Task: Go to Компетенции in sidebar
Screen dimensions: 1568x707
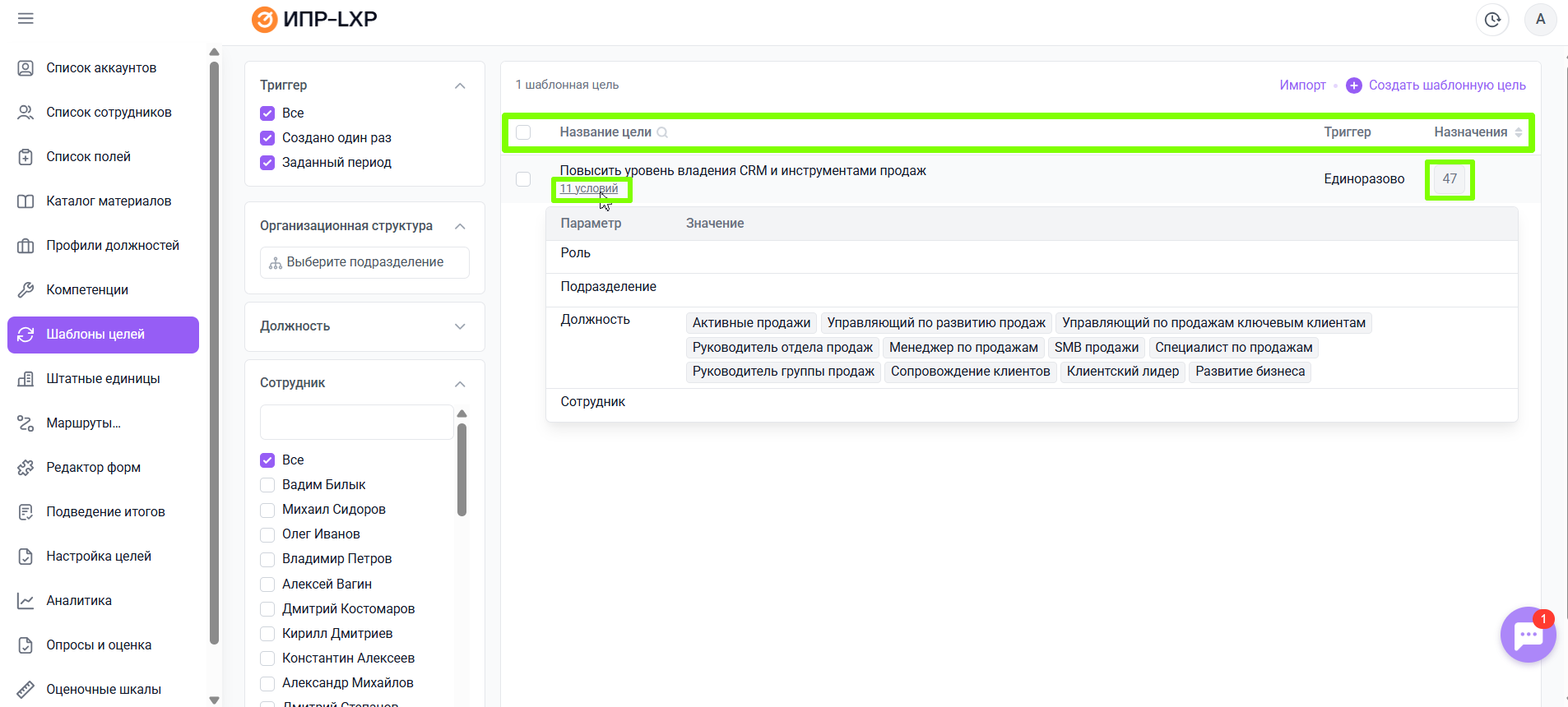Action: (x=87, y=289)
